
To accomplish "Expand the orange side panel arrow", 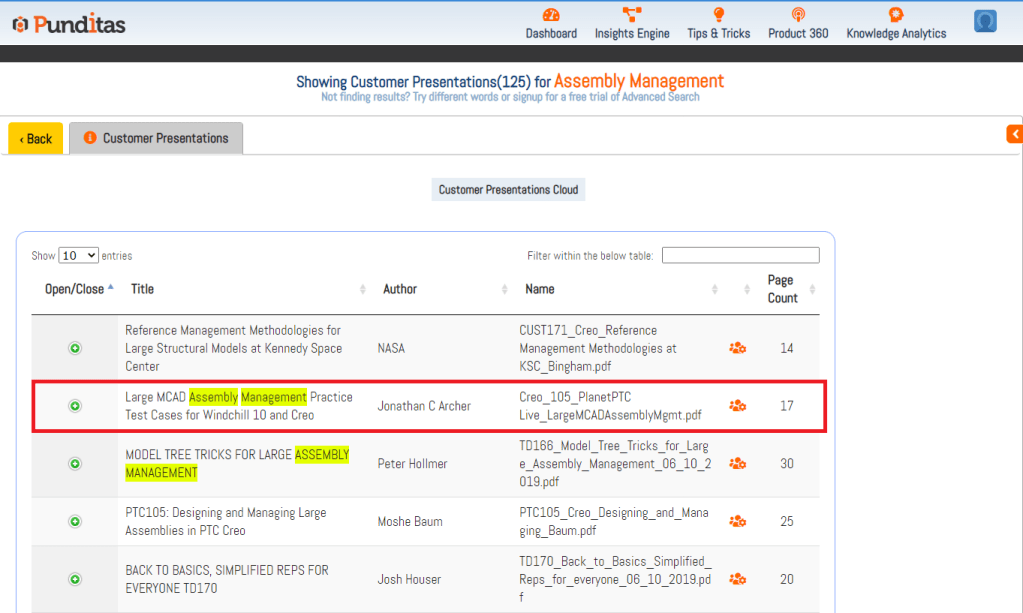I will pyautogui.click(x=1014, y=134).
